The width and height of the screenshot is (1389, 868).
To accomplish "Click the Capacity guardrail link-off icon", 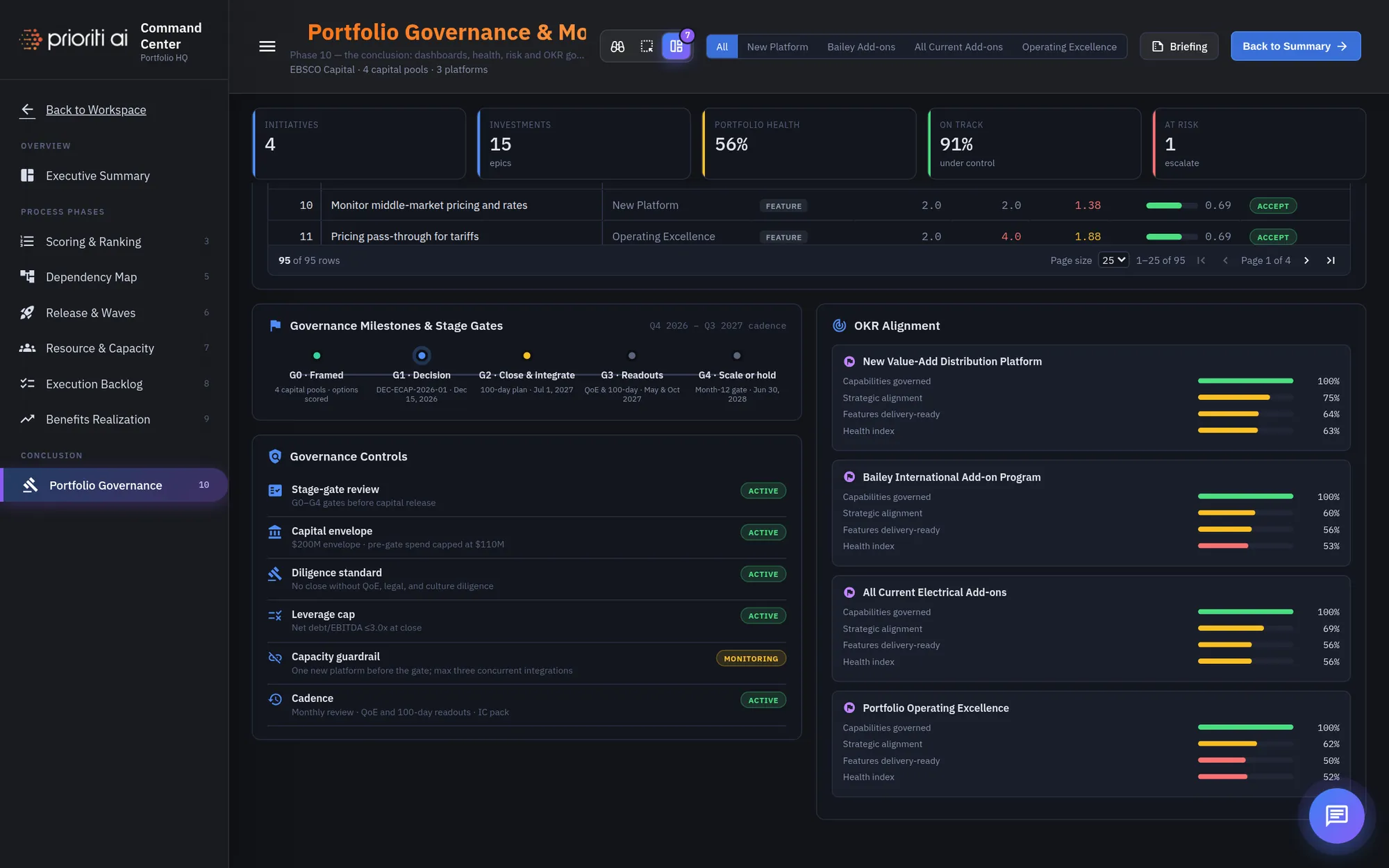I will (275, 658).
